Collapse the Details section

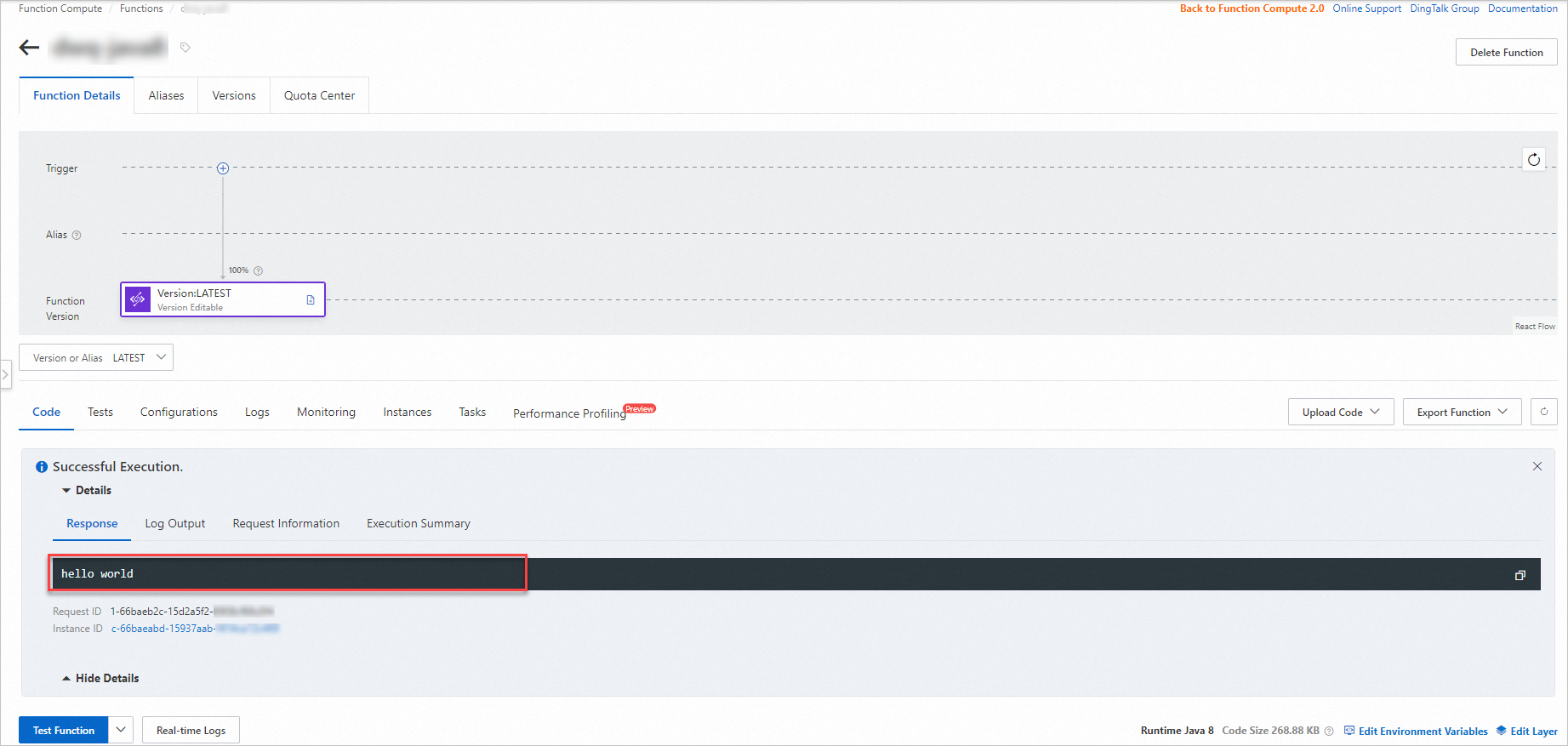click(x=86, y=491)
